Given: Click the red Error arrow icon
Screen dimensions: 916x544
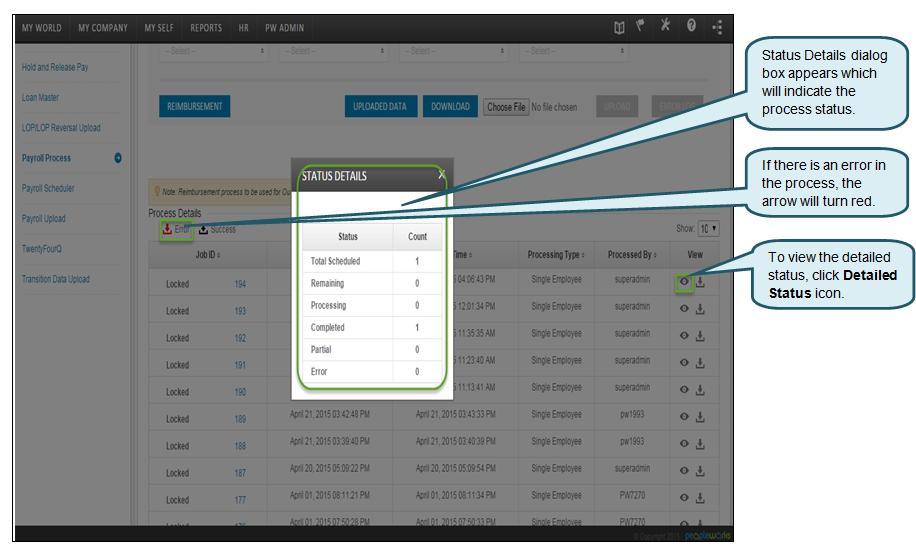Looking at the screenshot, I should [167, 229].
